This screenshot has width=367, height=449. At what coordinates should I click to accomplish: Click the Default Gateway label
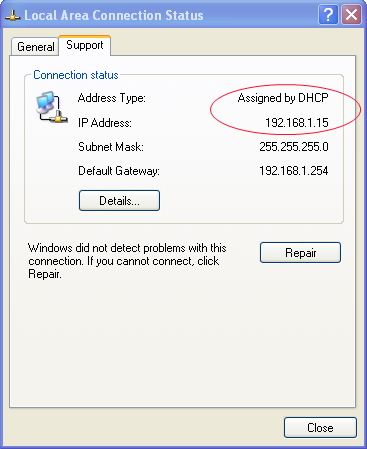pos(119,171)
